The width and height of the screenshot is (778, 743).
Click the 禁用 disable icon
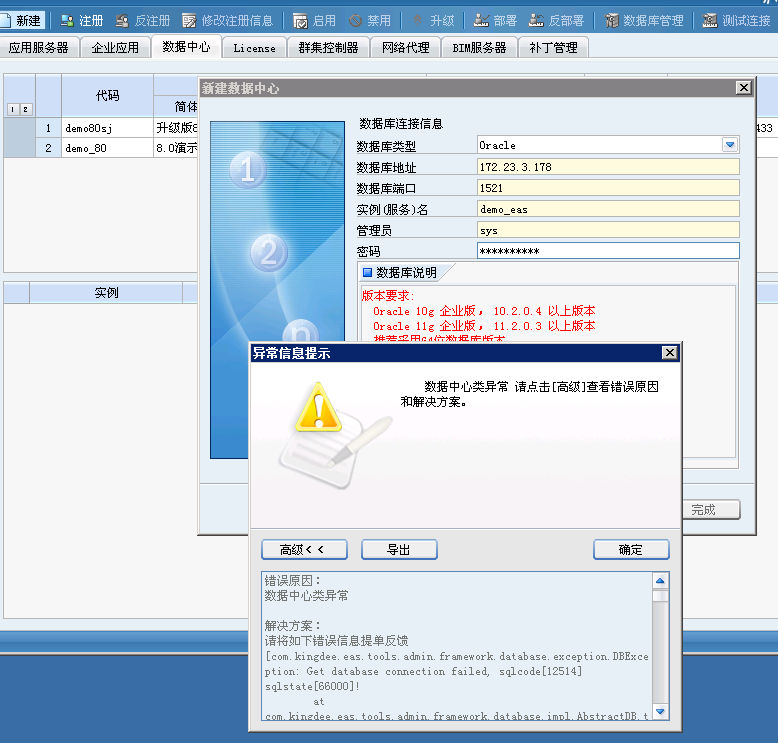pos(355,21)
